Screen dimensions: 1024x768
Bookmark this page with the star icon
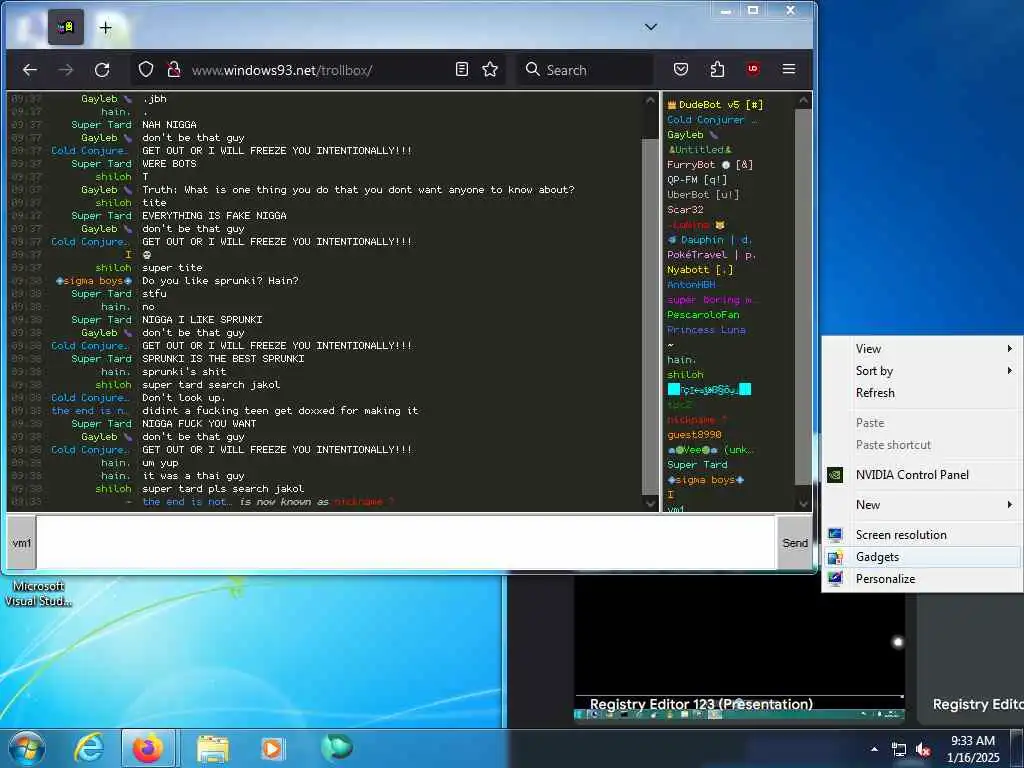490,69
